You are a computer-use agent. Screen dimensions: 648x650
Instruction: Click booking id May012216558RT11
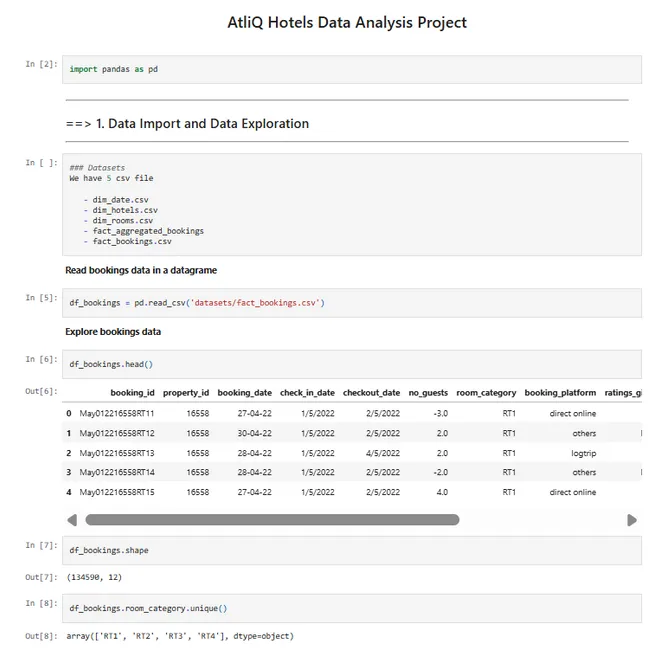pos(117,413)
